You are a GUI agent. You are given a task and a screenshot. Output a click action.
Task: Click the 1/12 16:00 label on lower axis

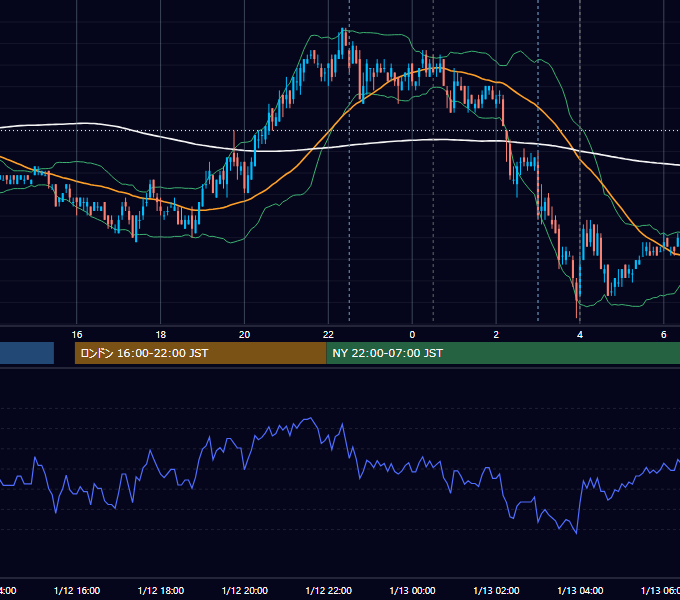[x=77, y=590]
